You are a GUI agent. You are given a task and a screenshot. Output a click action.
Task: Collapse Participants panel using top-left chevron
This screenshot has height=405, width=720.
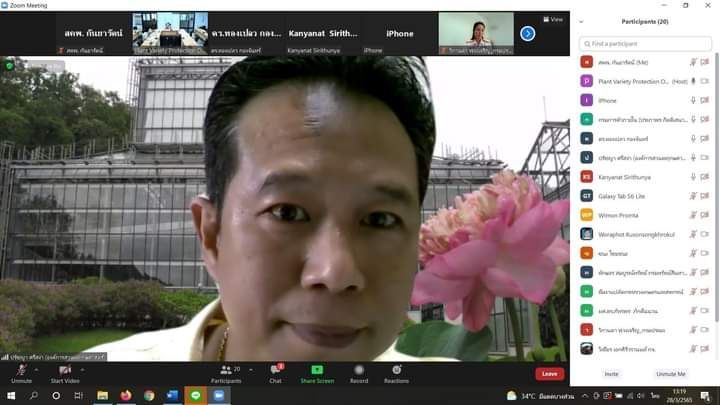point(581,21)
